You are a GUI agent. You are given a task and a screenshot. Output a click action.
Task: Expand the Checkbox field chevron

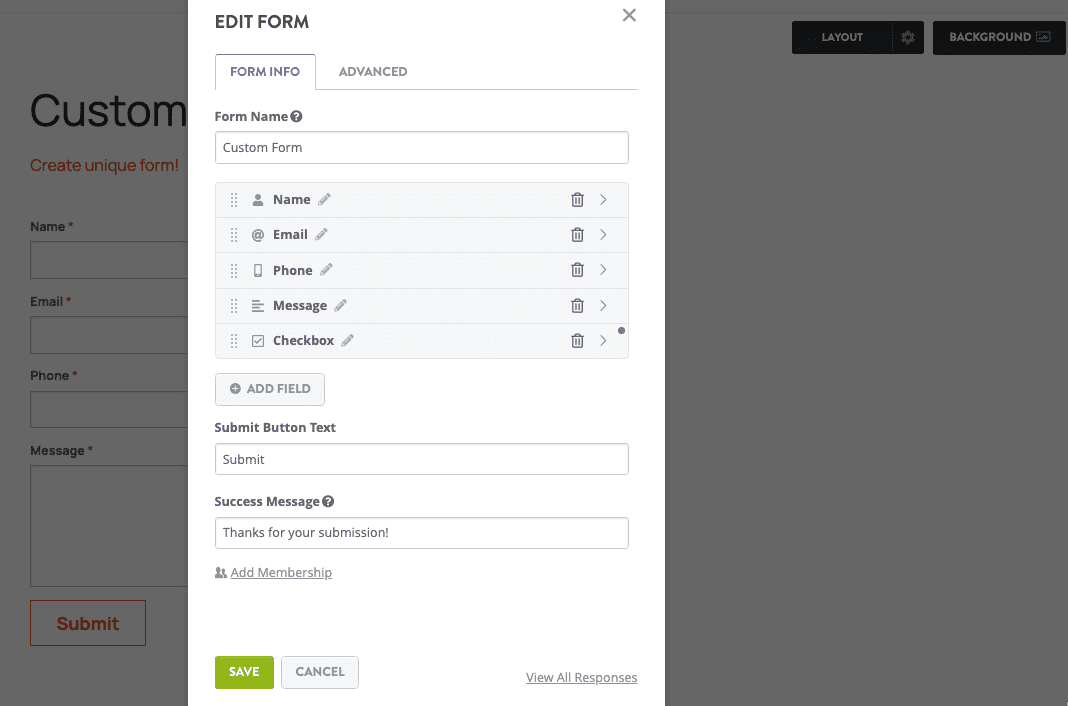(x=603, y=341)
